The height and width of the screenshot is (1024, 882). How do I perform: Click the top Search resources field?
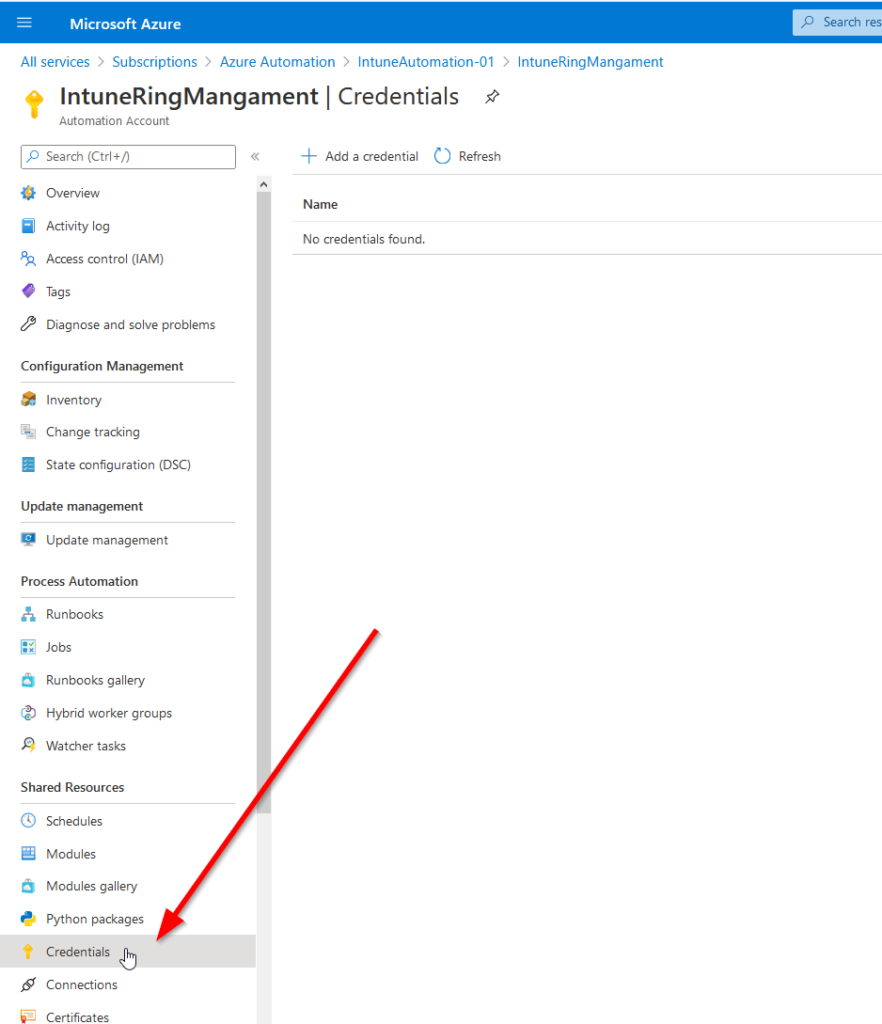coord(838,22)
